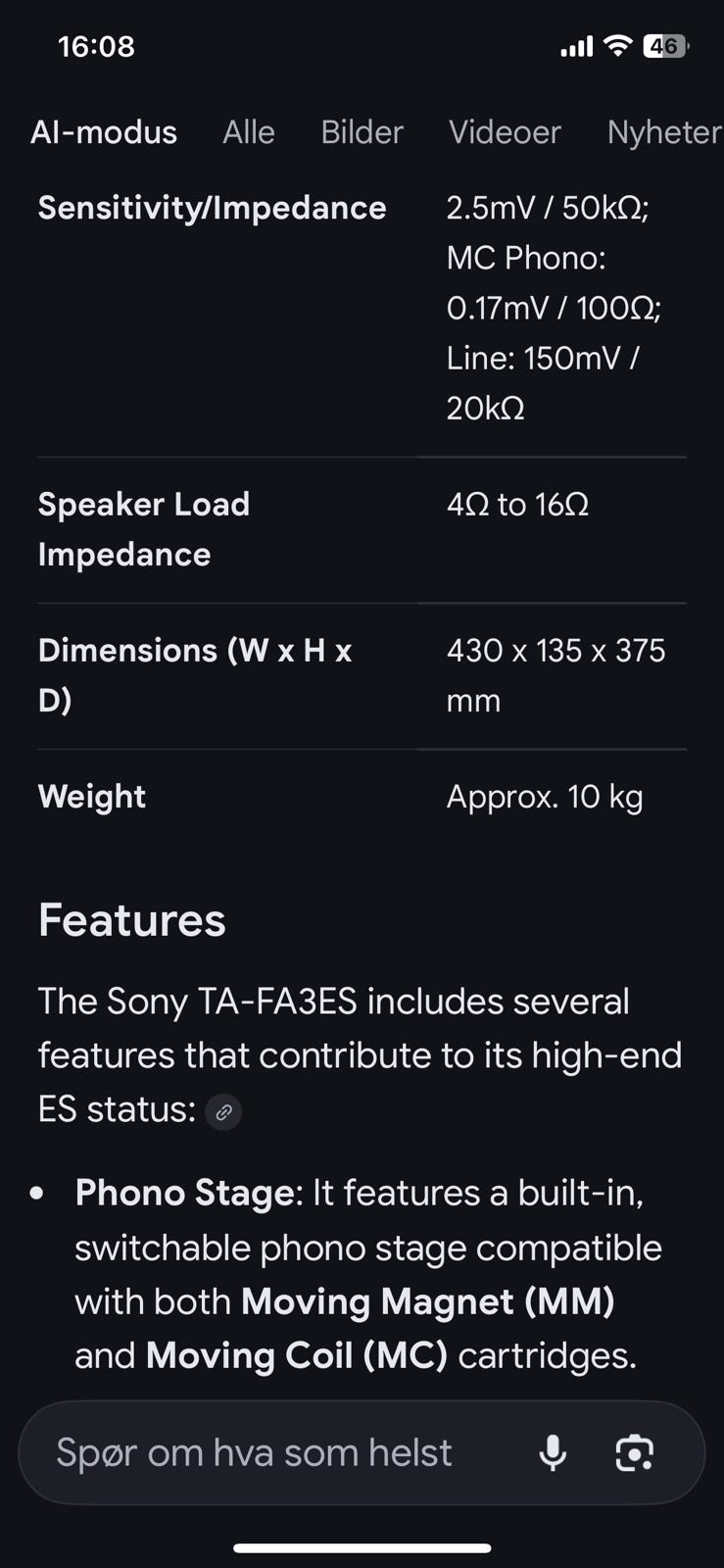Screen dimensions: 724x1568
Task: Tap the Weight table row label
Action: click(x=92, y=797)
